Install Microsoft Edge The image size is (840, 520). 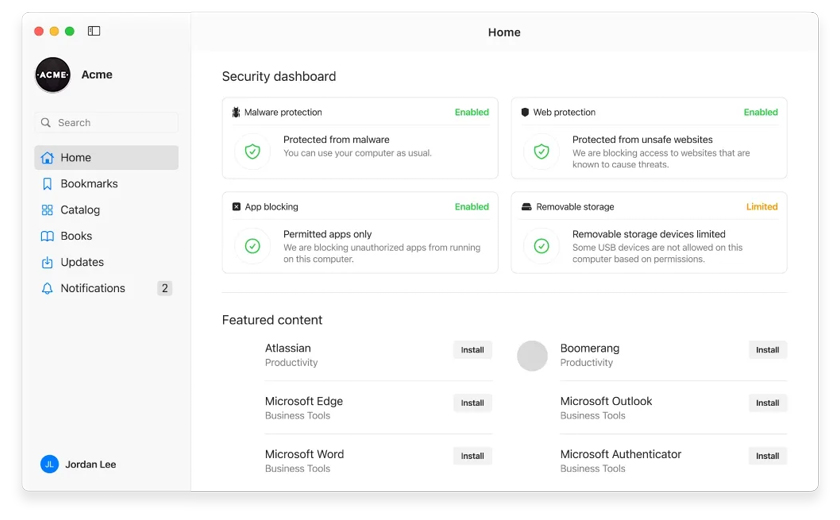pos(472,403)
